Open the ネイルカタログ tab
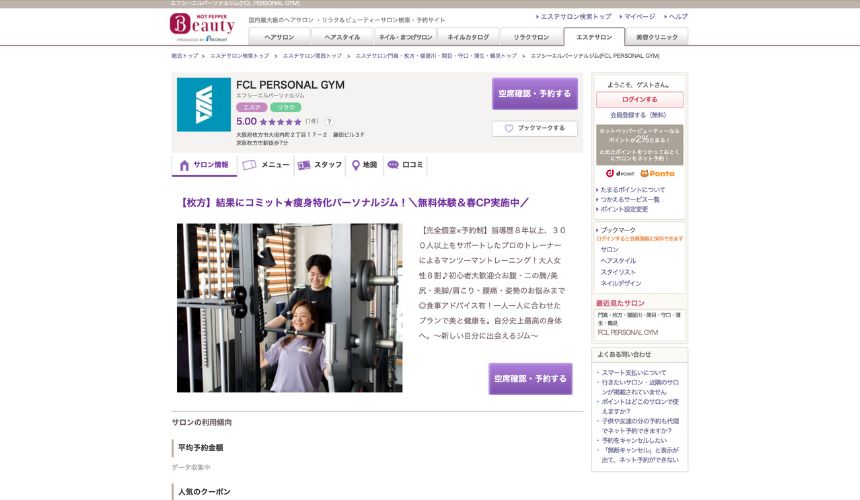860x500 pixels. click(x=468, y=37)
